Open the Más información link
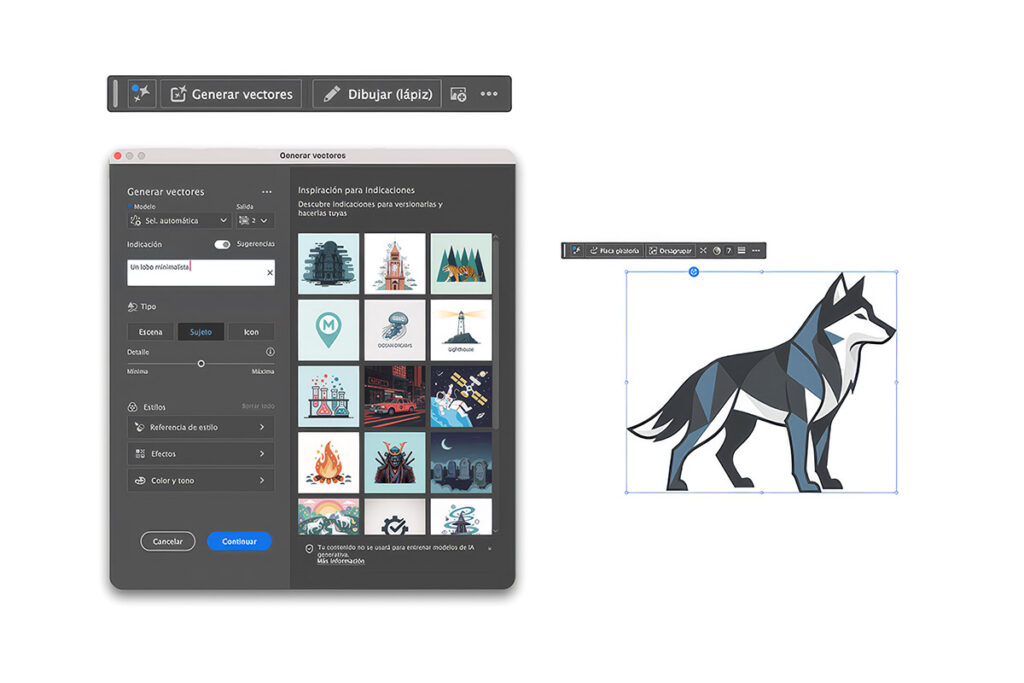The image size is (1024, 683). click(340, 561)
